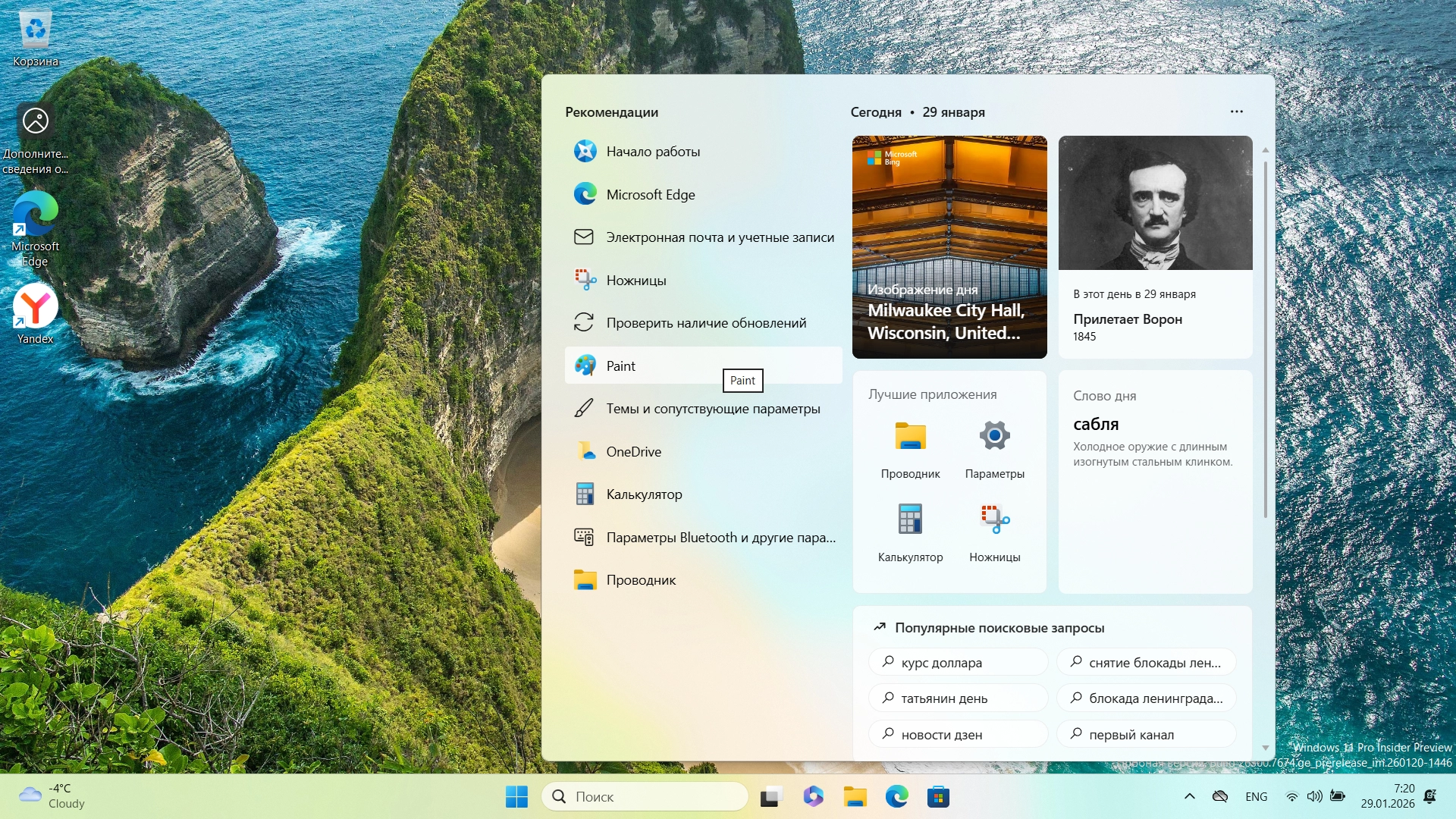The width and height of the screenshot is (1456, 819).
Task: Click Microsoft Store icon on taskbar
Action: tap(938, 797)
